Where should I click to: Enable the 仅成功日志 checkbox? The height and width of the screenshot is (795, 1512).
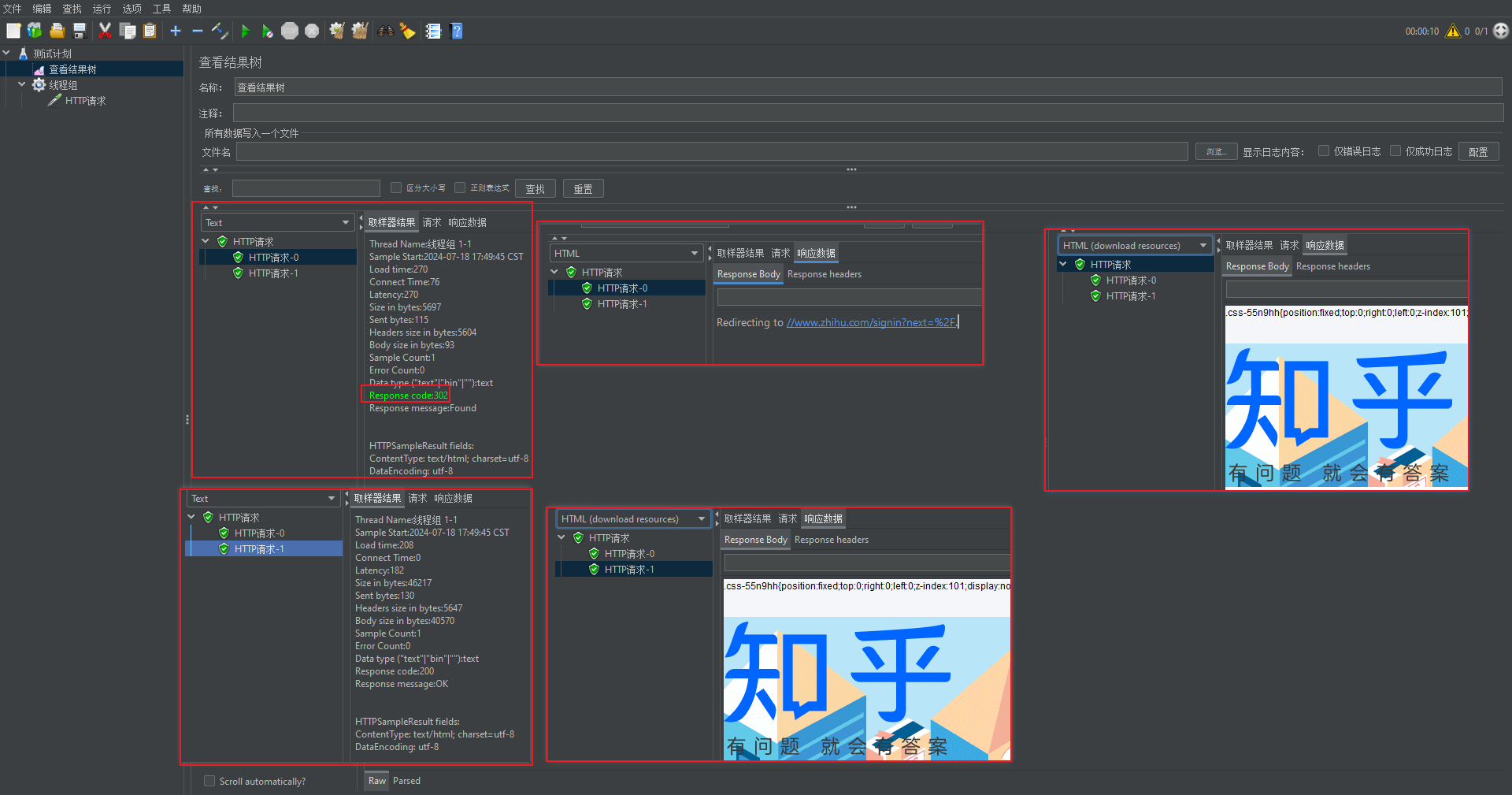coord(1395,151)
